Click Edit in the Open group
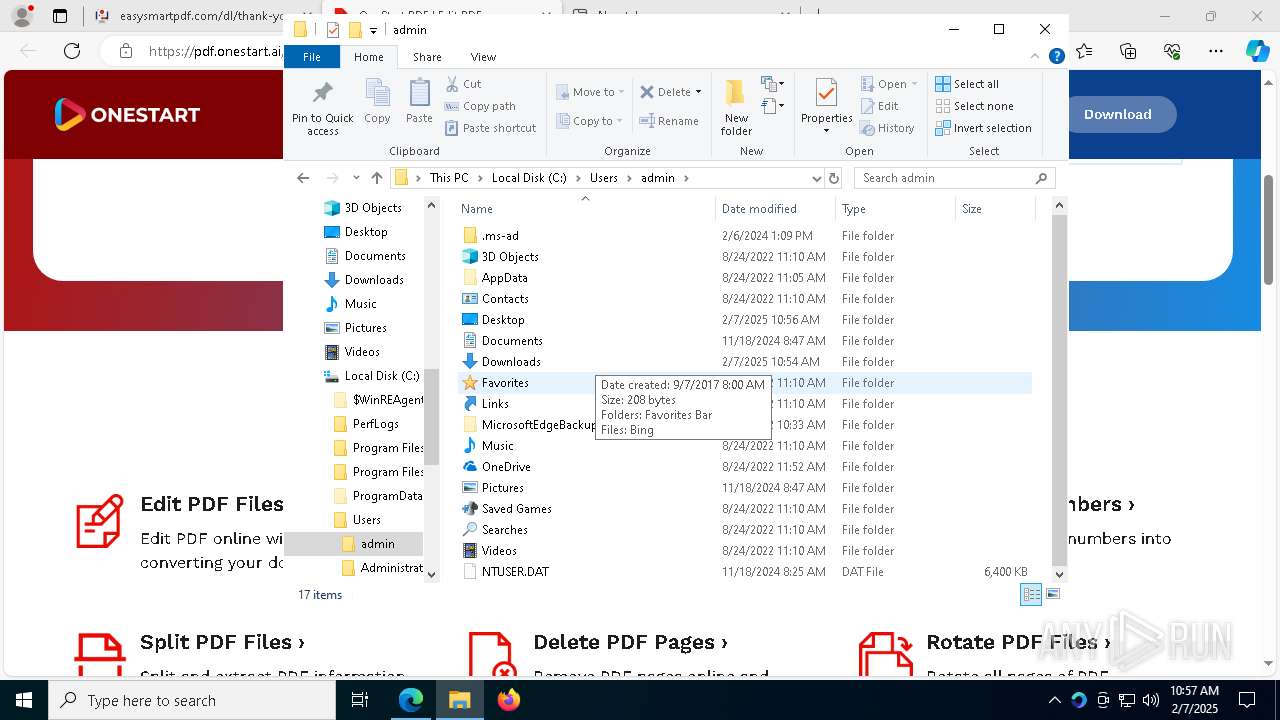The image size is (1280, 720). [x=878, y=106]
